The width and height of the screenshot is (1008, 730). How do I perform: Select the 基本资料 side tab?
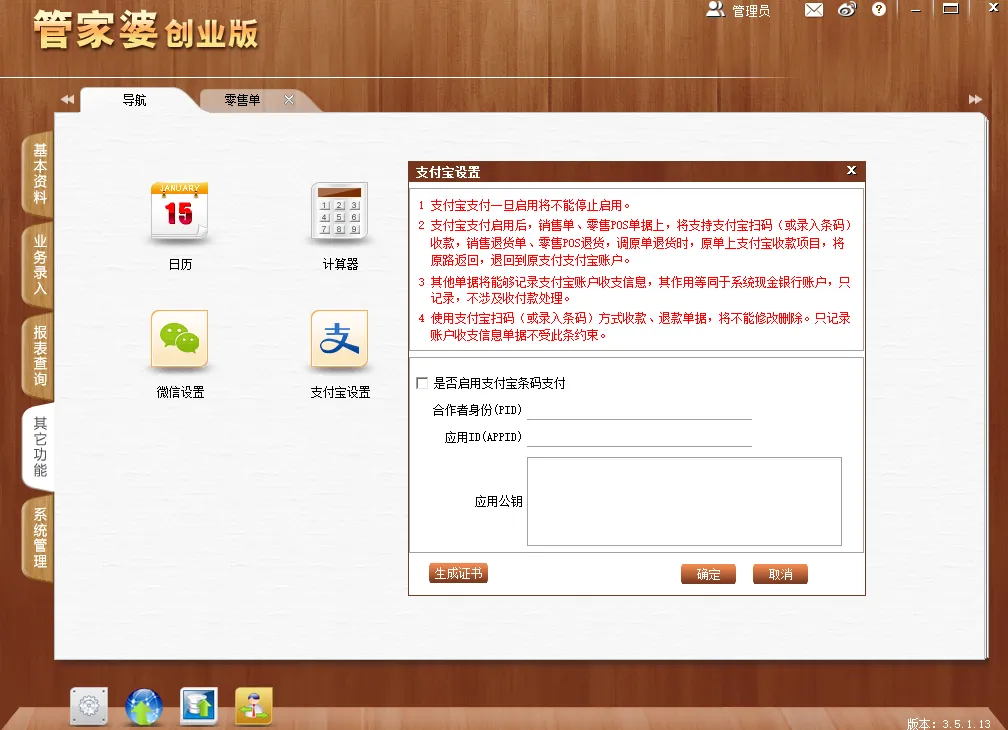tap(39, 174)
